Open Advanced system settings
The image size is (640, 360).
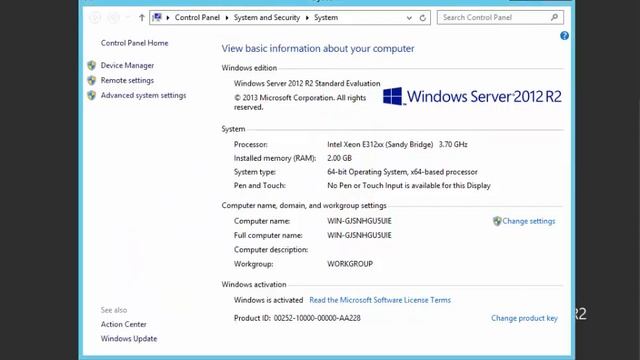click(x=143, y=96)
